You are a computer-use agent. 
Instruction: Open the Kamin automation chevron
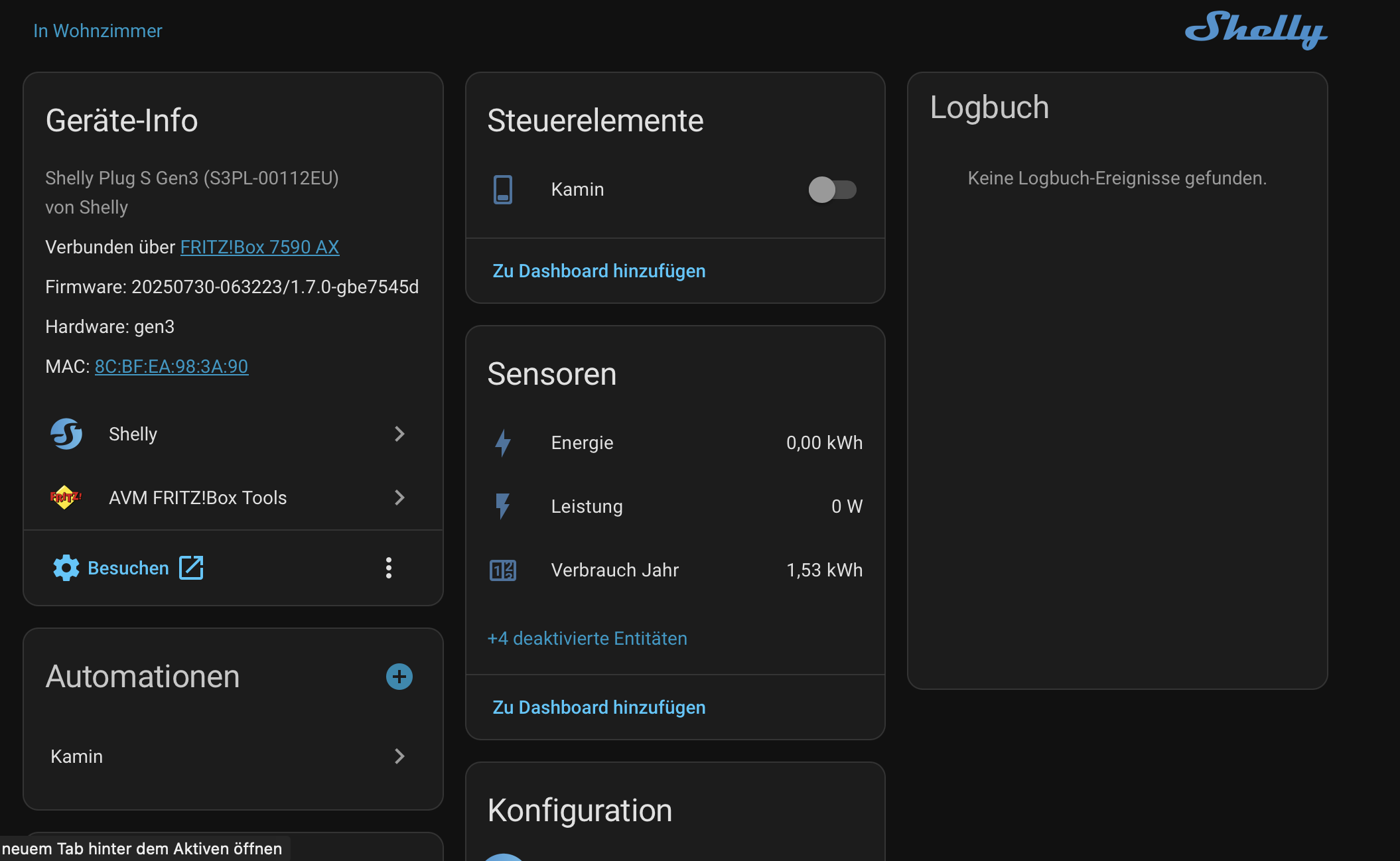tap(399, 756)
